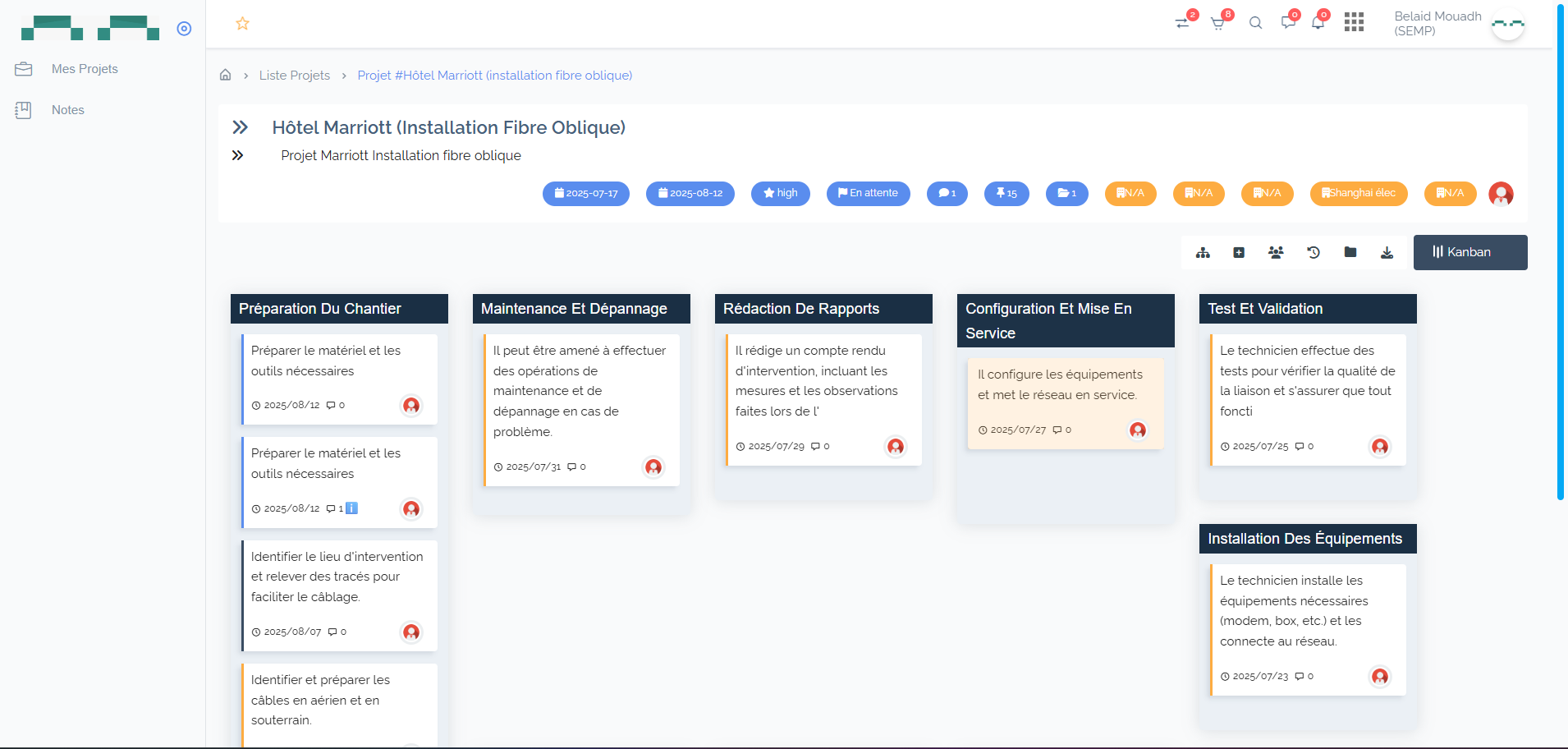Open the Il configure les équipements card
Screen dimensions: 1568x749
pos(1064,384)
